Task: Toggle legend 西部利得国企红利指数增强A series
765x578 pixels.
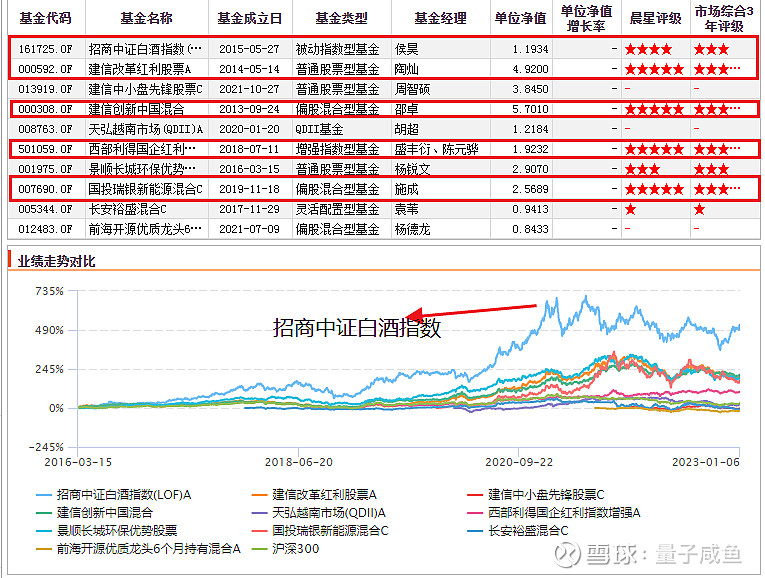Action: (x=554, y=513)
